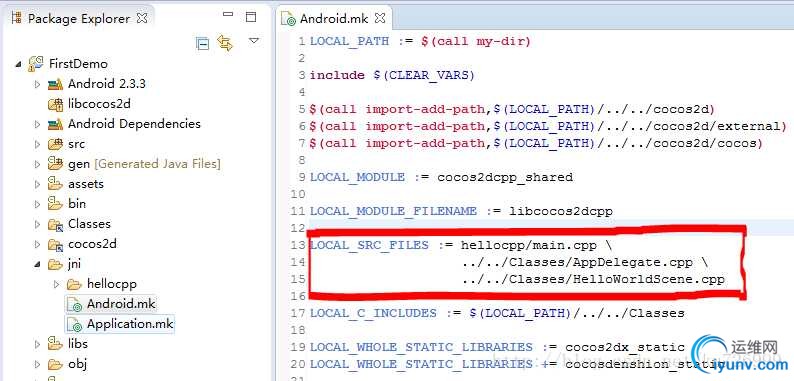
Task: Click the Android Dependencies icon
Action: [x=55, y=124]
